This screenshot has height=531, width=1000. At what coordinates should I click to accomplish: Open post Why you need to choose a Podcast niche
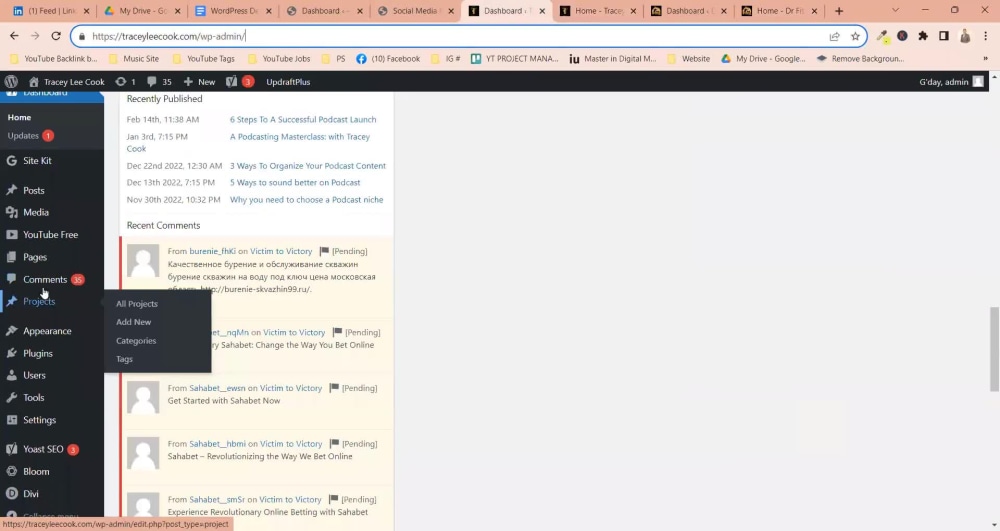tap(307, 200)
